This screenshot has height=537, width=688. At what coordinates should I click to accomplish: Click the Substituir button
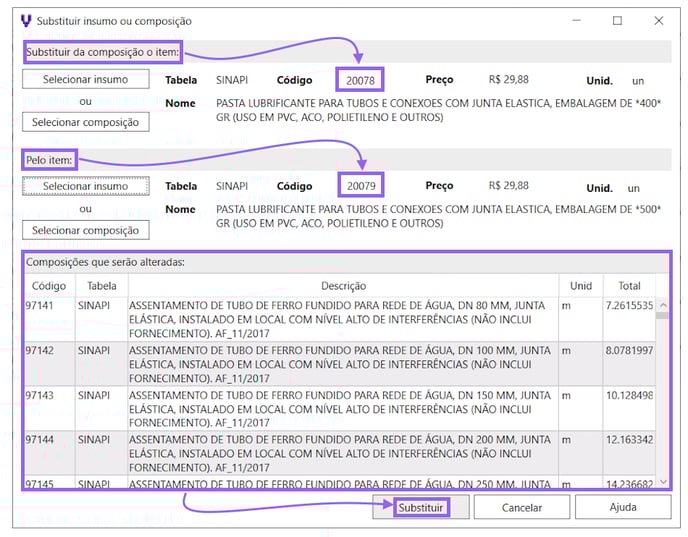tap(421, 507)
